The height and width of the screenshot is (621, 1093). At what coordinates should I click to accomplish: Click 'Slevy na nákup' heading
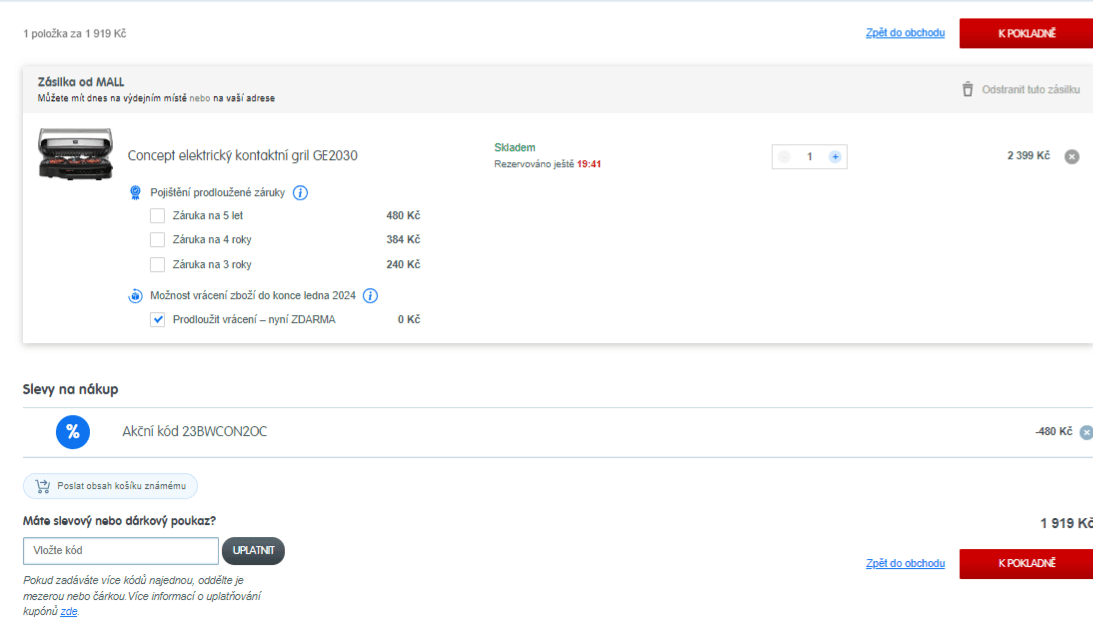tap(70, 389)
